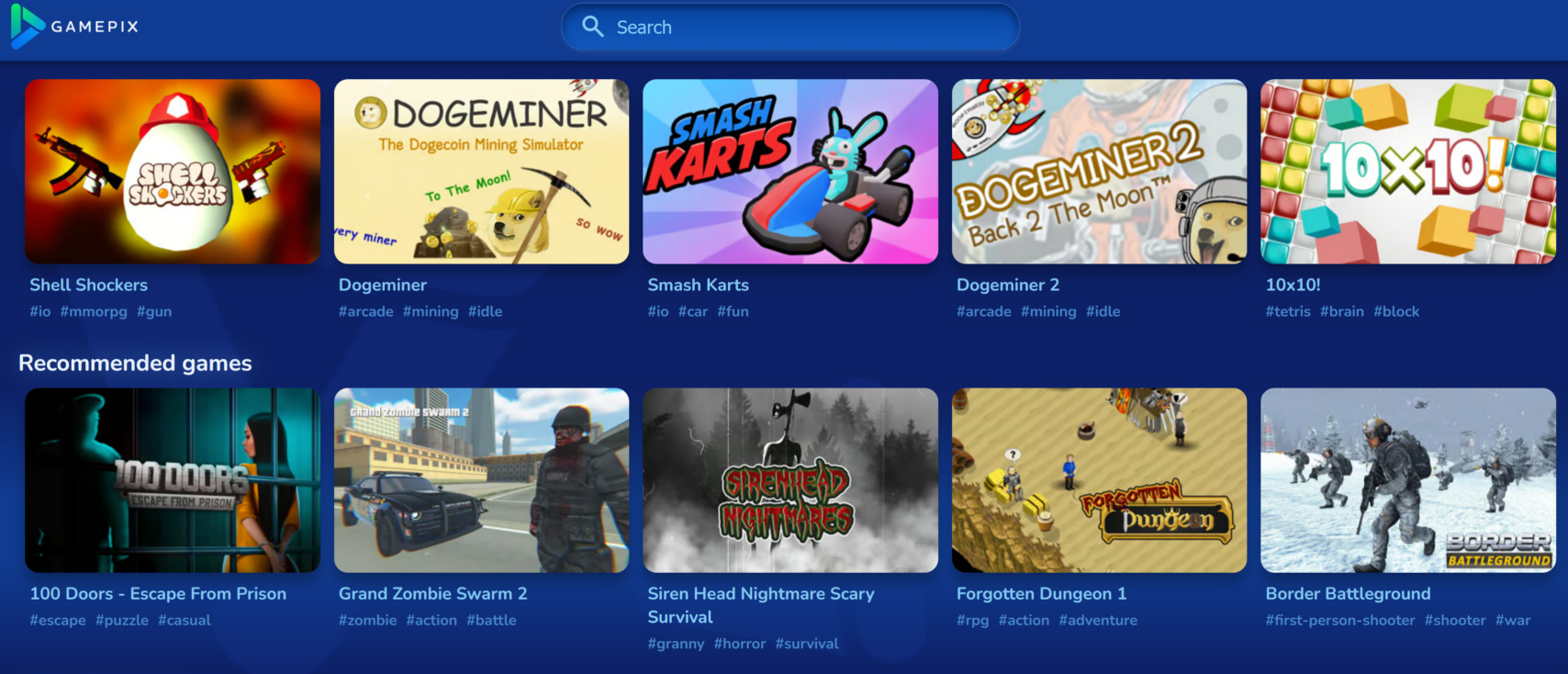Focus the Search input field
Screen dimensions: 1568x674
pyautogui.click(x=790, y=28)
